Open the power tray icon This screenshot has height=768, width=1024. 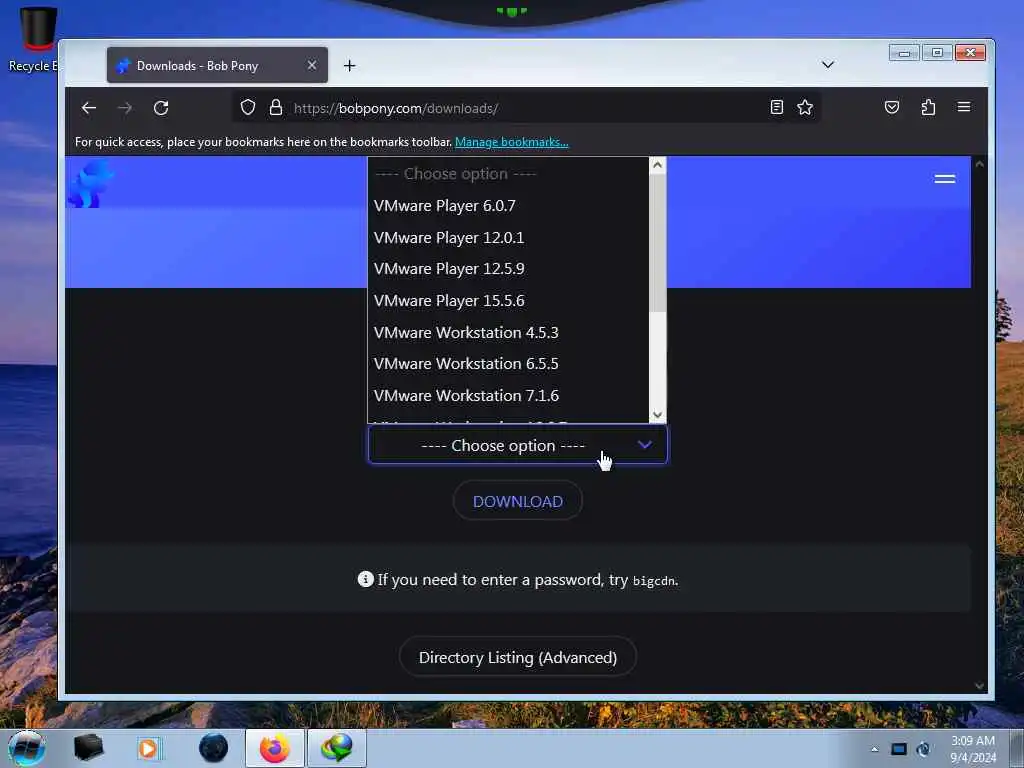click(x=923, y=749)
